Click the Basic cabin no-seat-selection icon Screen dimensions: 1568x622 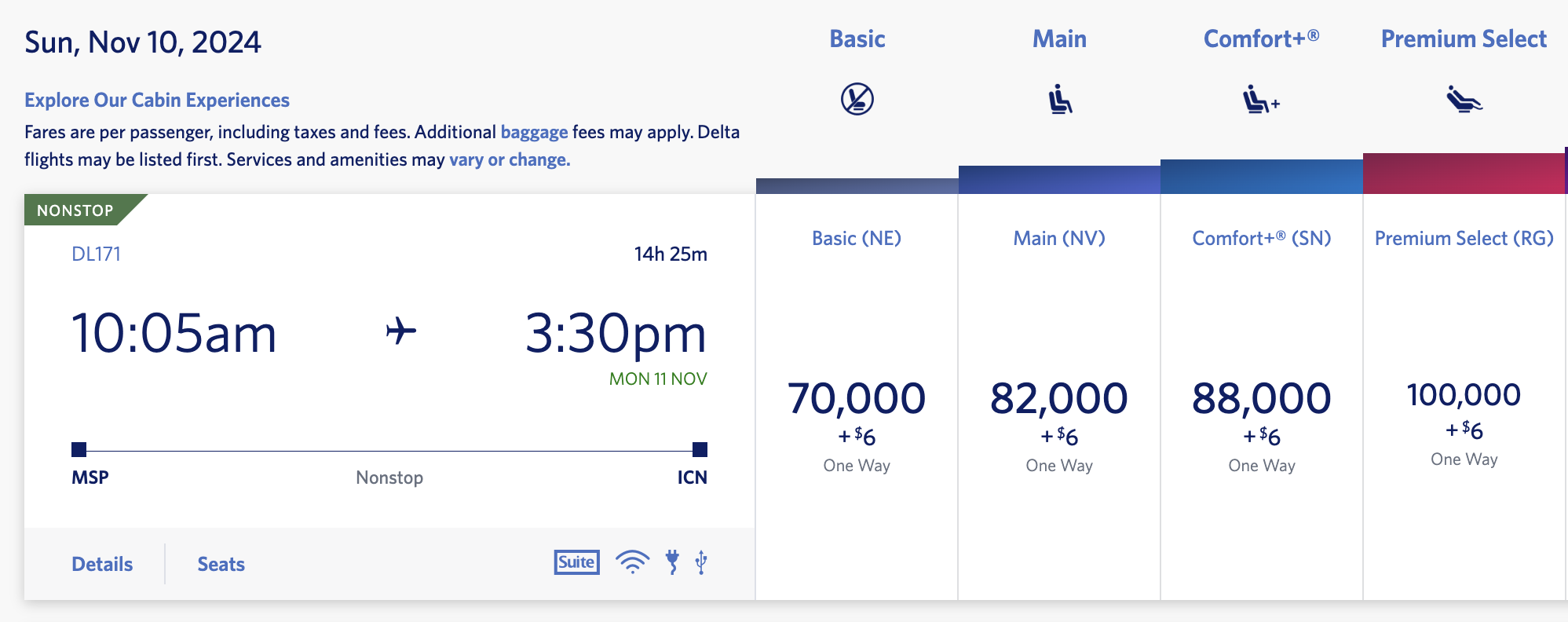point(857,99)
